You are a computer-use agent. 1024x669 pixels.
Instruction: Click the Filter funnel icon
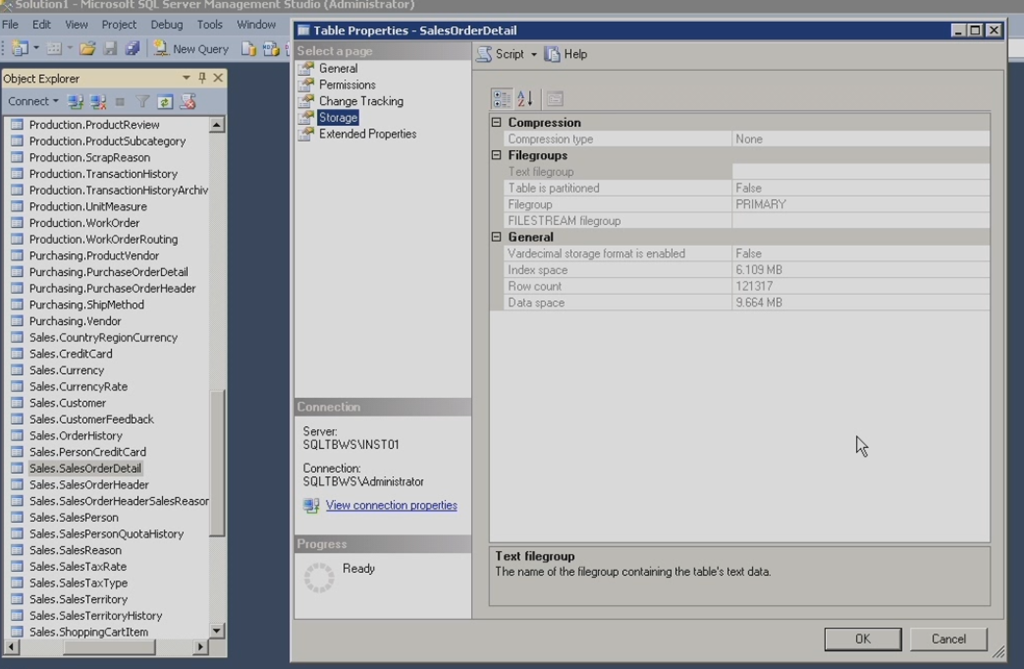tap(142, 101)
